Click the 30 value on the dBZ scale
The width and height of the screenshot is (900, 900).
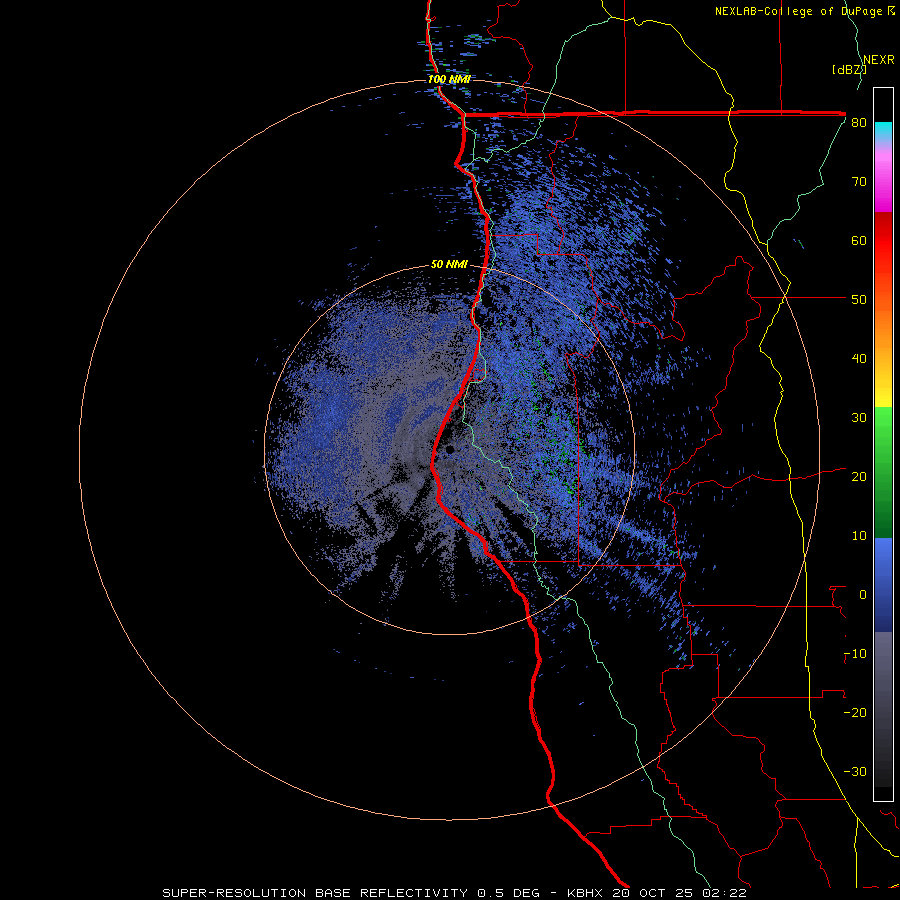click(x=859, y=418)
